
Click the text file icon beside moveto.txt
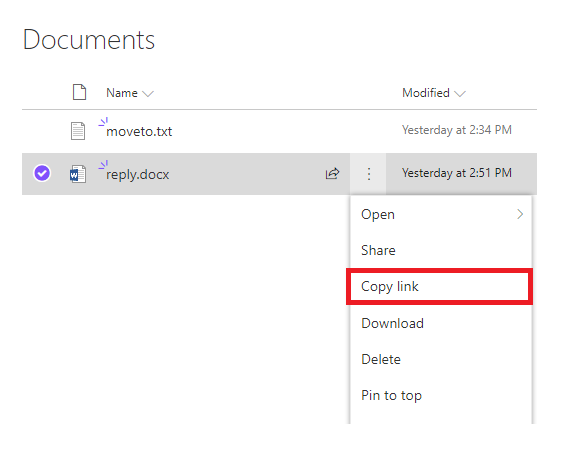78,131
